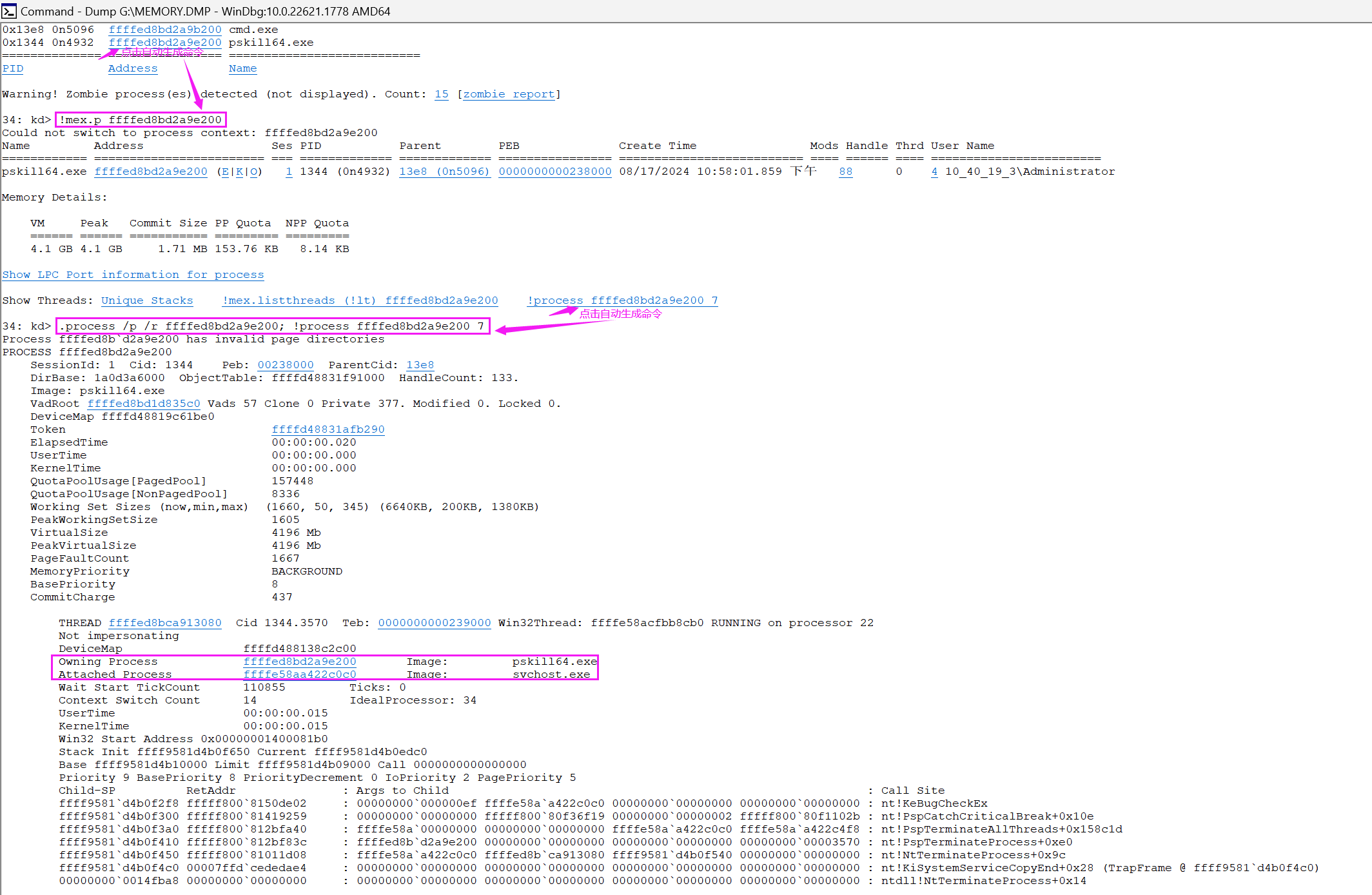Sort process list by Address column header

132,68
